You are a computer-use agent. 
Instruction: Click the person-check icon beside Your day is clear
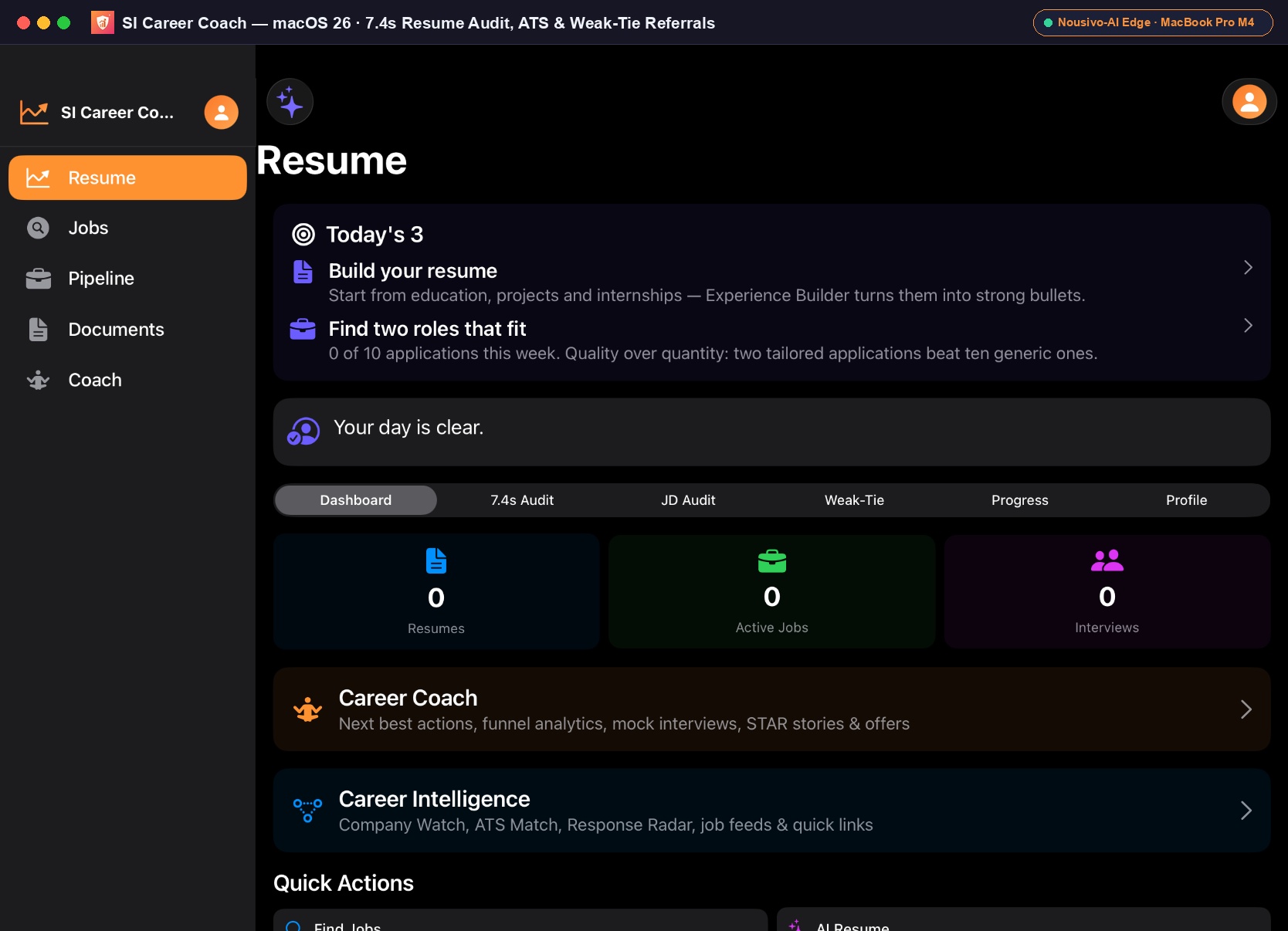pyautogui.click(x=303, y=432)
